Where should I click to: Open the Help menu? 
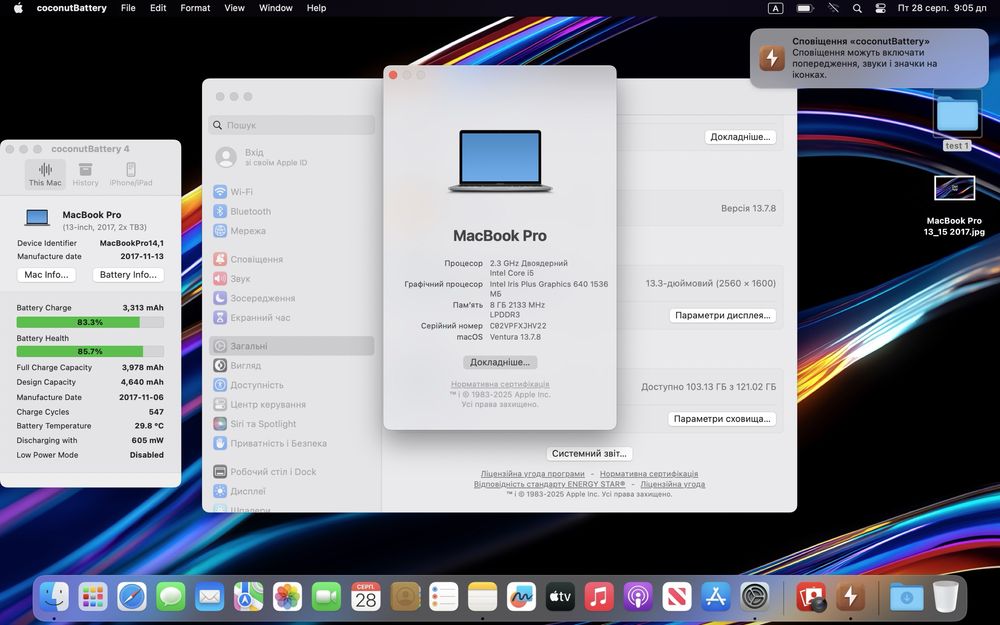click(x=316, y=8)
